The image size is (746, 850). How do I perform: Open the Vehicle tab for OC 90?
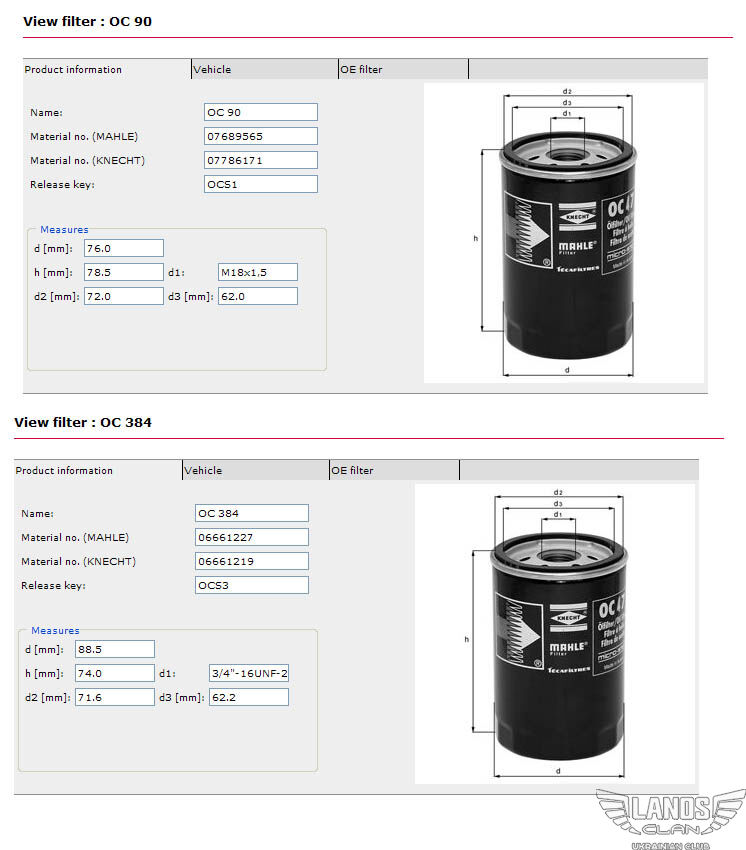264,70
